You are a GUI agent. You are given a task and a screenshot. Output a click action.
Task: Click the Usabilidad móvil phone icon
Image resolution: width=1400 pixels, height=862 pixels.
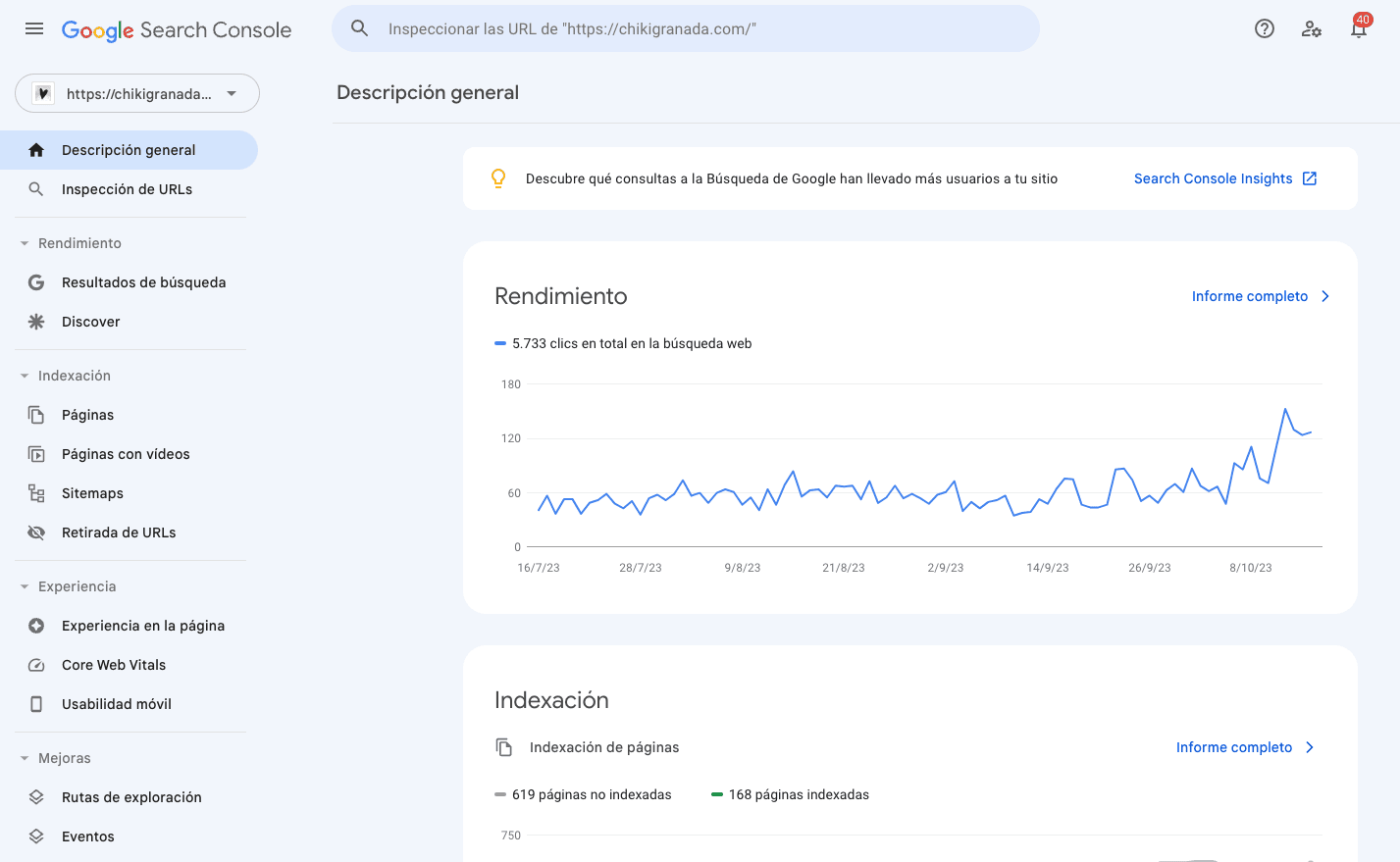click(36, 704)
